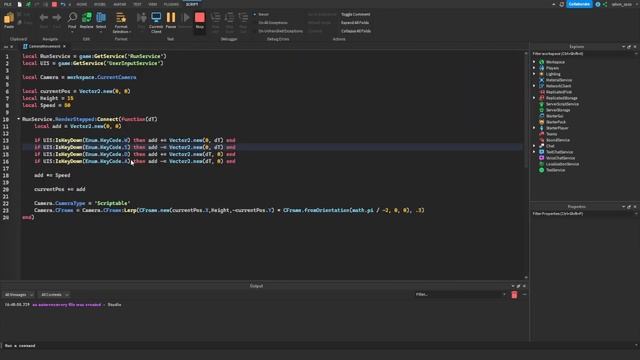The height and width of the screenshot is (360, 640).
Task: Collapse the RenderStepped function fold arrow
Action: [x=18, y=119]
